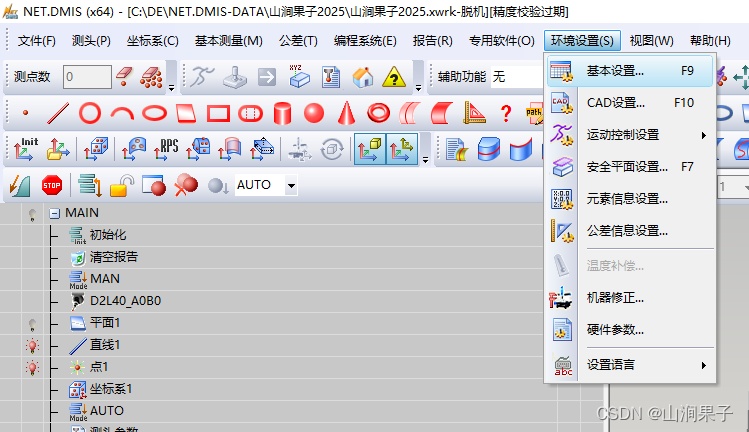Click the 测点数 input field
Screen dimensions: 749x432
click(x=87, y=76)
